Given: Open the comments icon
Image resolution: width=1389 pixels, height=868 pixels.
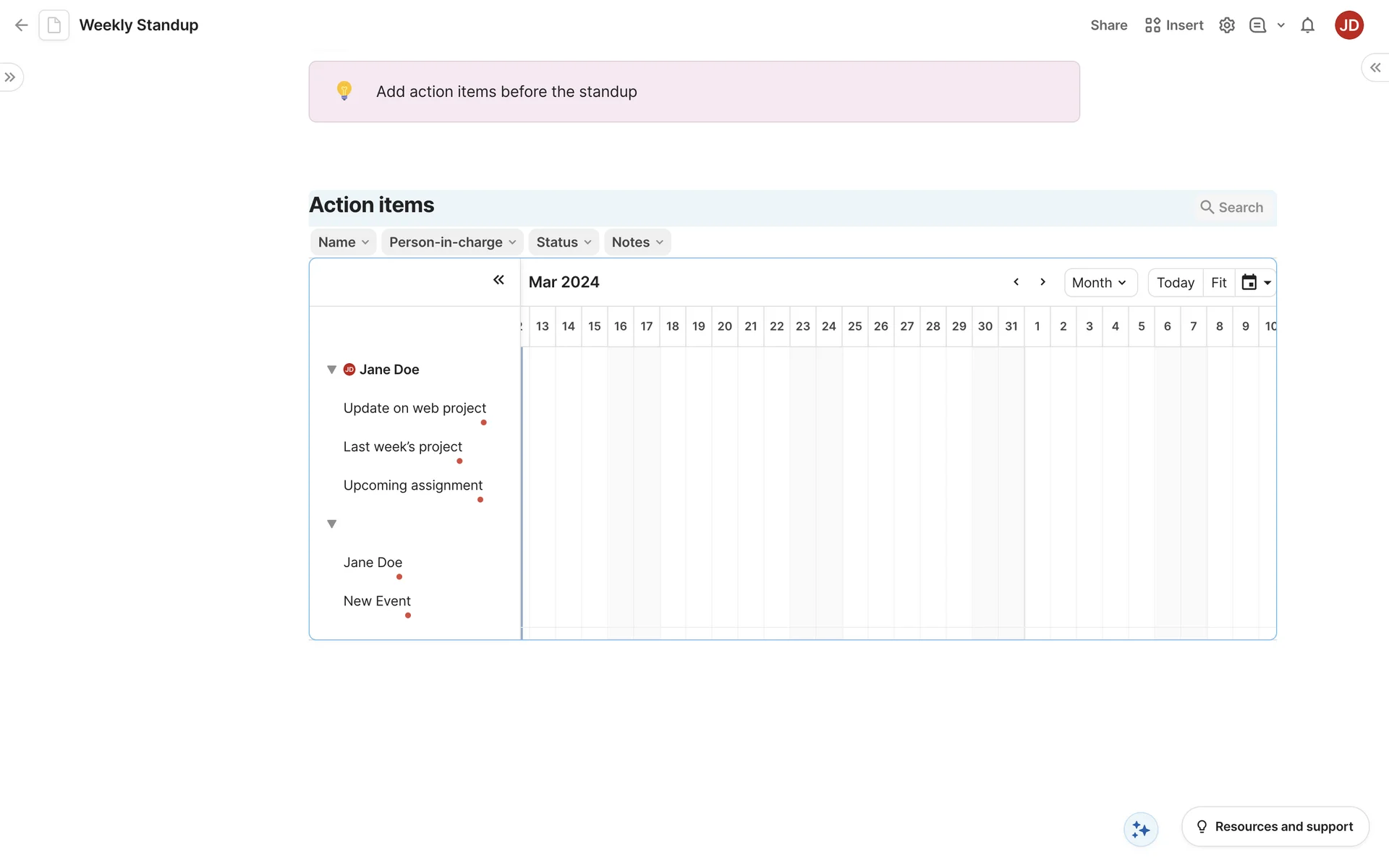Looking at the screenshot, I should pyautogui.click(x=1257, y=25).
